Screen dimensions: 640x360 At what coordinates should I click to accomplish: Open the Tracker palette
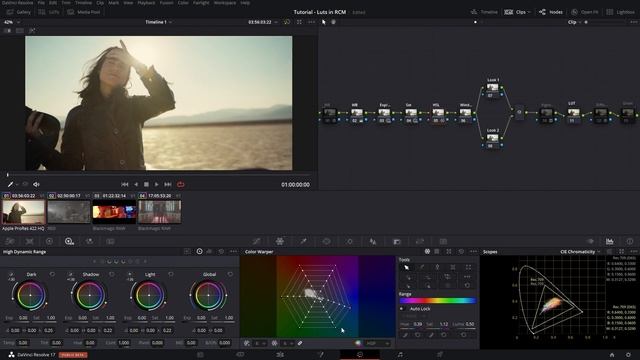click(x=350, y=241)
